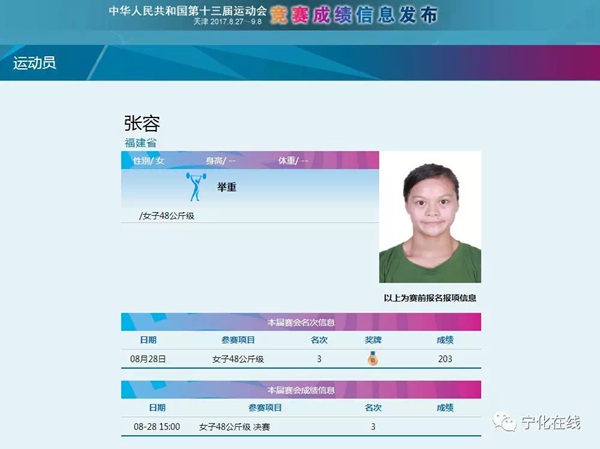Click the 举重 sport label
Viewport: 600px width, 449px height.
(226, 187)
